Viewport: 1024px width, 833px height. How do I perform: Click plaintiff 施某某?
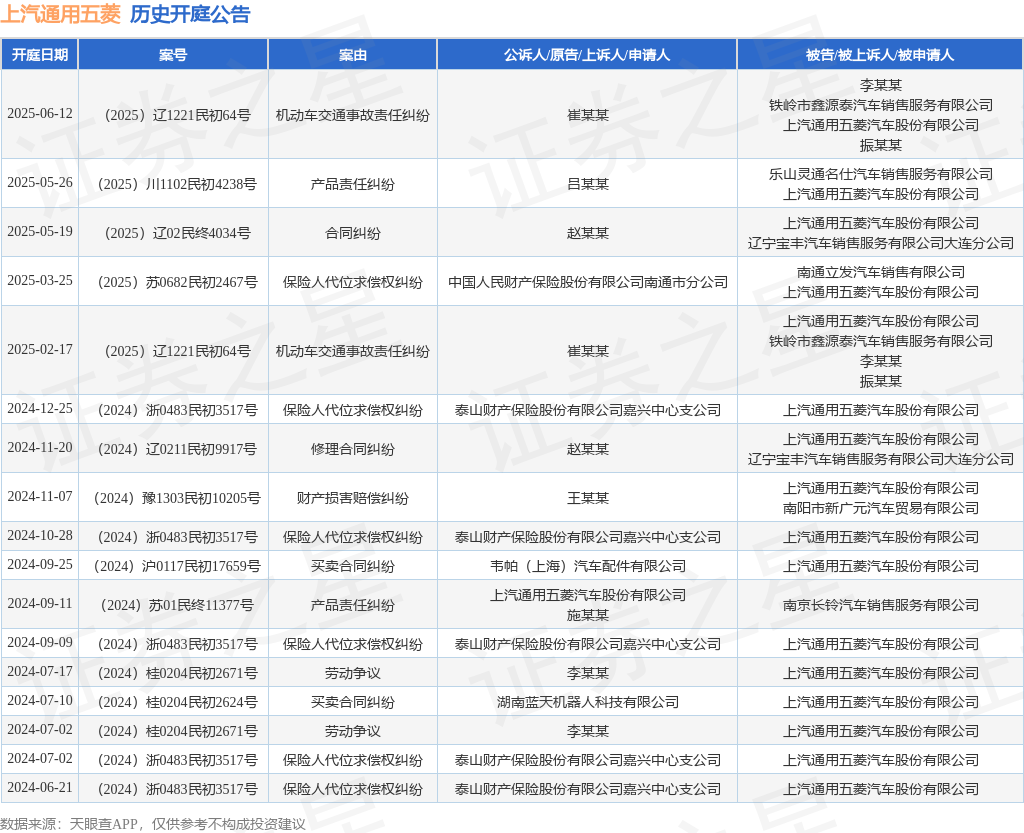point(588,615)
